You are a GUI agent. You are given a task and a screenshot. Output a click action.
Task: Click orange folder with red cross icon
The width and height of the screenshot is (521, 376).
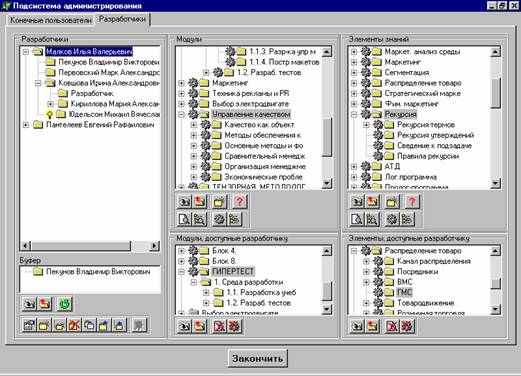pyautogui.click(x=74, y=325)
